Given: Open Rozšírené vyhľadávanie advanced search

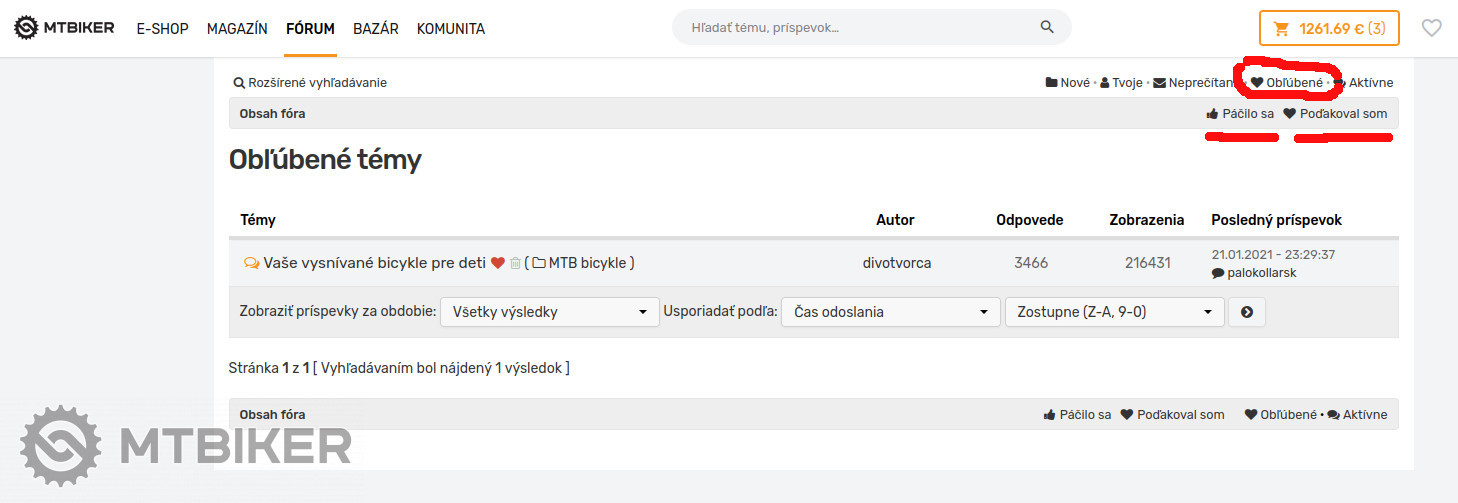Looking at the screenshot, I should tap(310, 83).
